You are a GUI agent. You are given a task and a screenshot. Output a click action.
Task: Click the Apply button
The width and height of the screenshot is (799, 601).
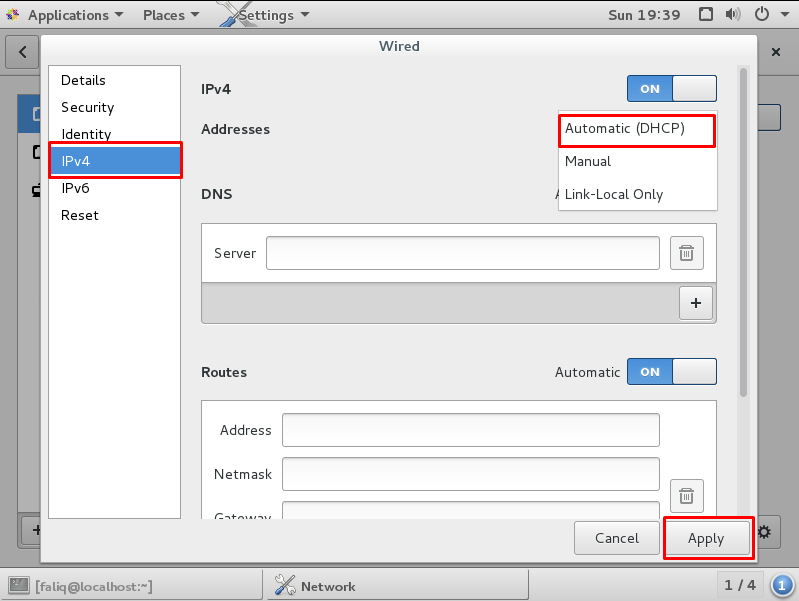click(706, 538)
